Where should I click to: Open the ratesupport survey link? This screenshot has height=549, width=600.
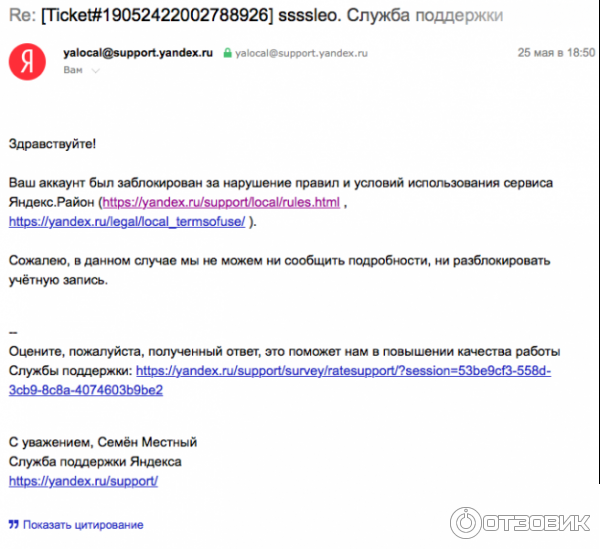[x=343, y=370]
